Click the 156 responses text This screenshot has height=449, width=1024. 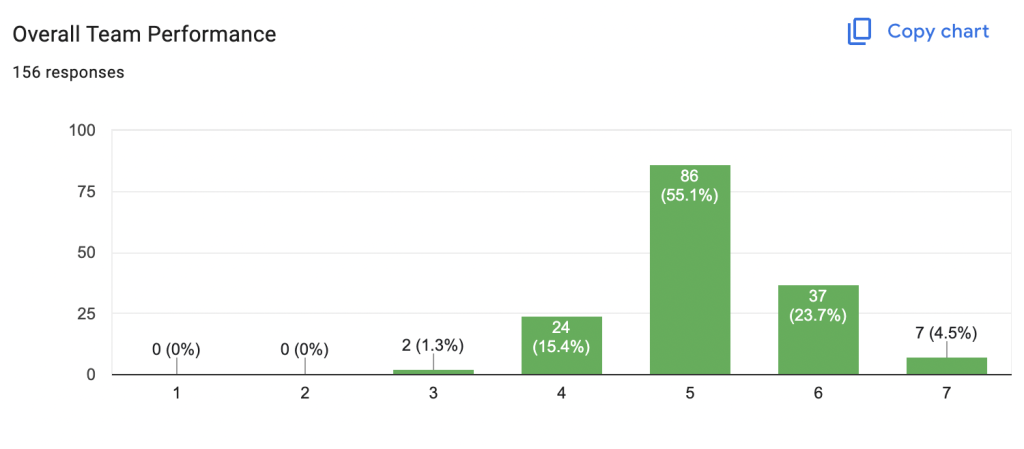(x=69, y=72)
